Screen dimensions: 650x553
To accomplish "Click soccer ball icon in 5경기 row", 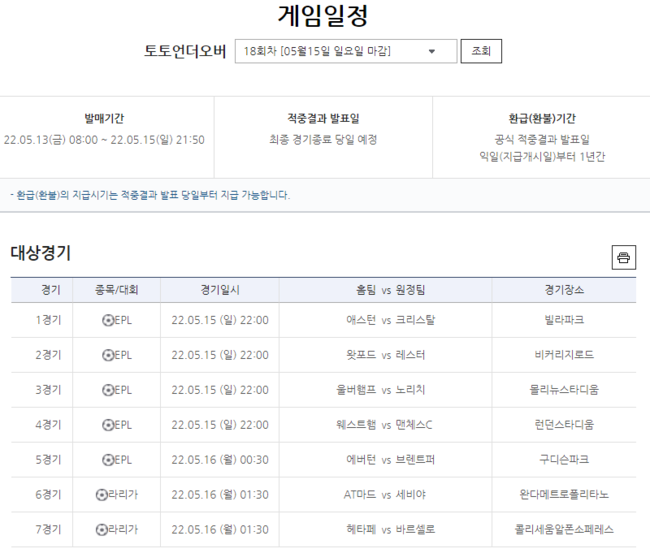I will click(108, 460).
